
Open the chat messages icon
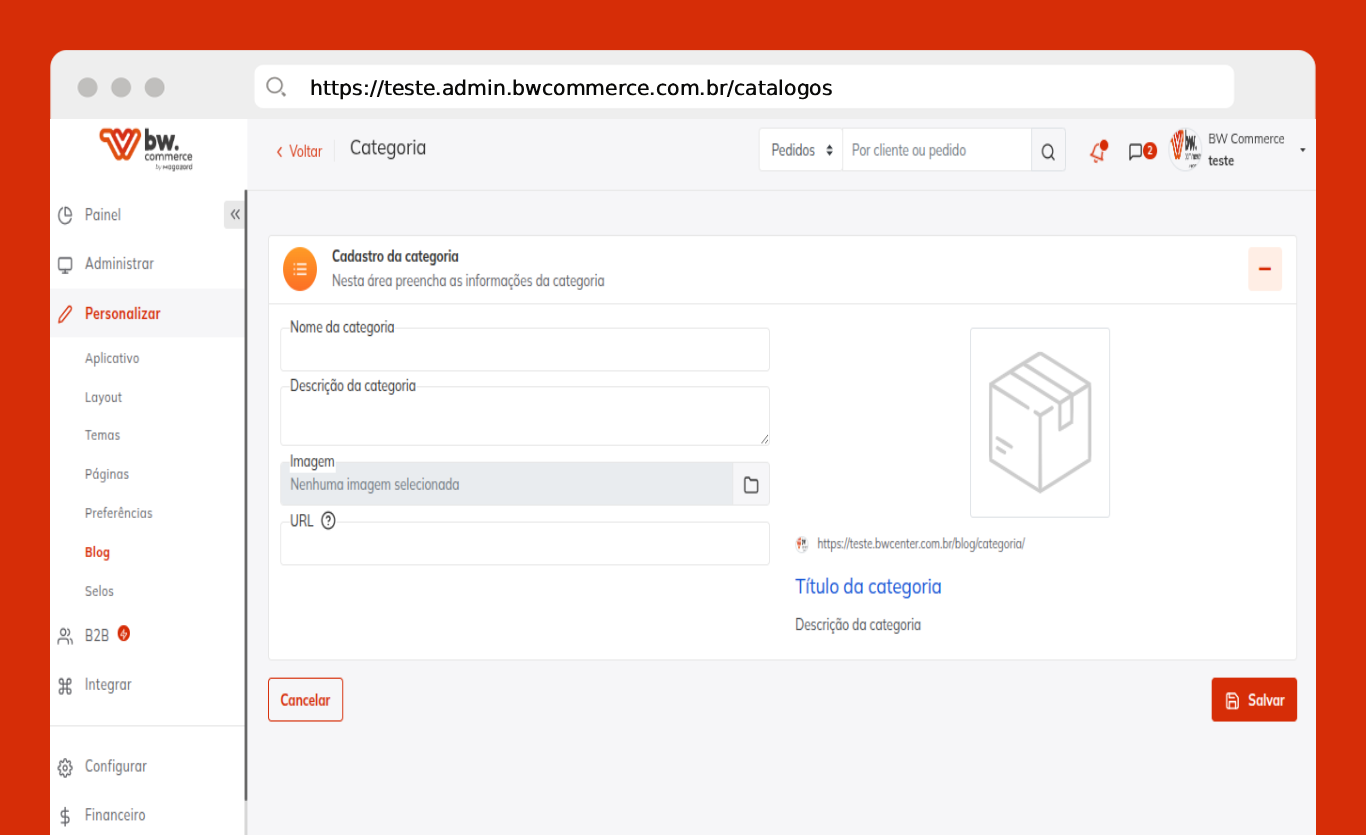(x=1136, y=152)
